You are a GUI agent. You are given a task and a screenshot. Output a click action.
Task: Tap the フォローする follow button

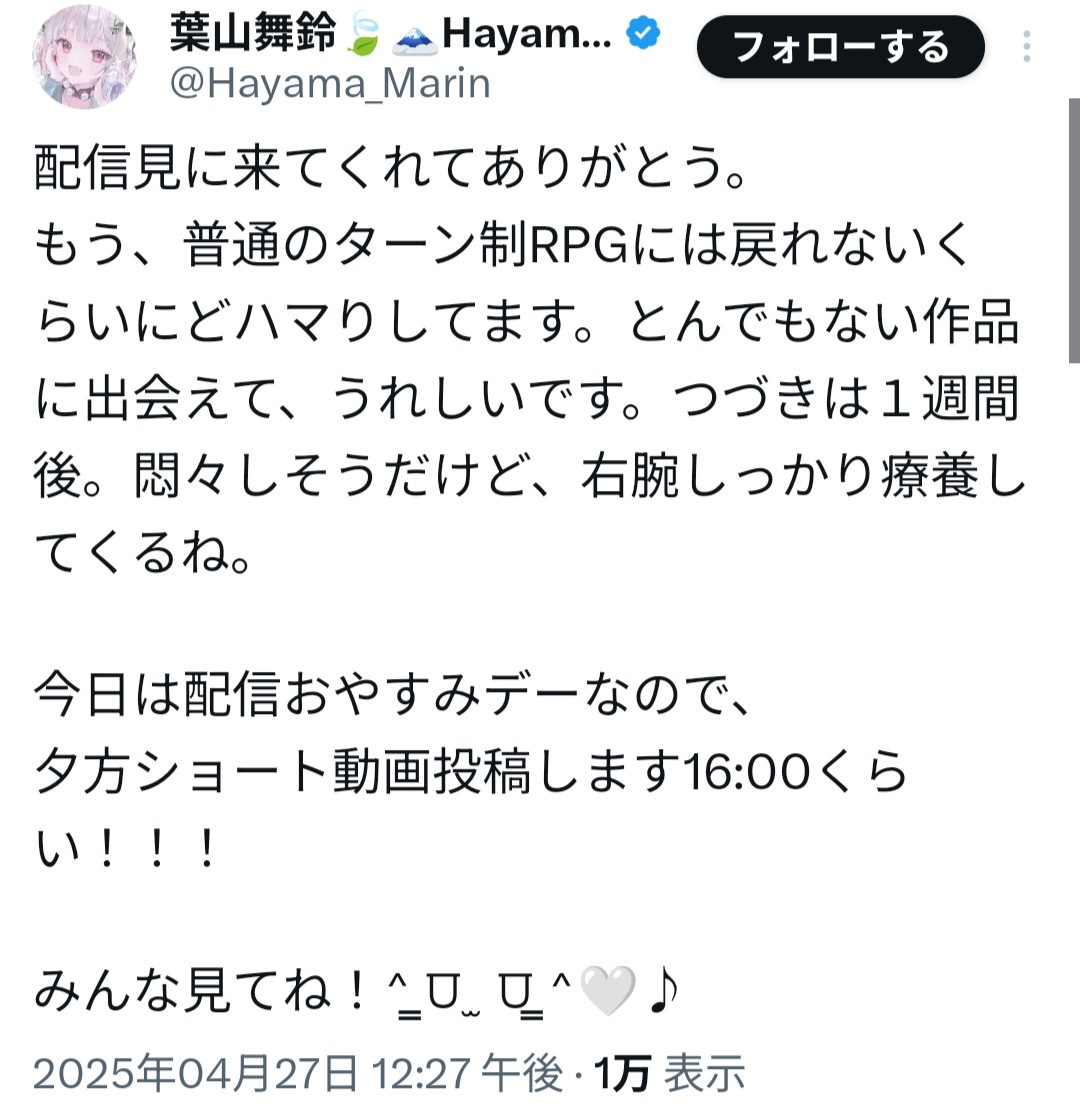(x=841, y=47)
